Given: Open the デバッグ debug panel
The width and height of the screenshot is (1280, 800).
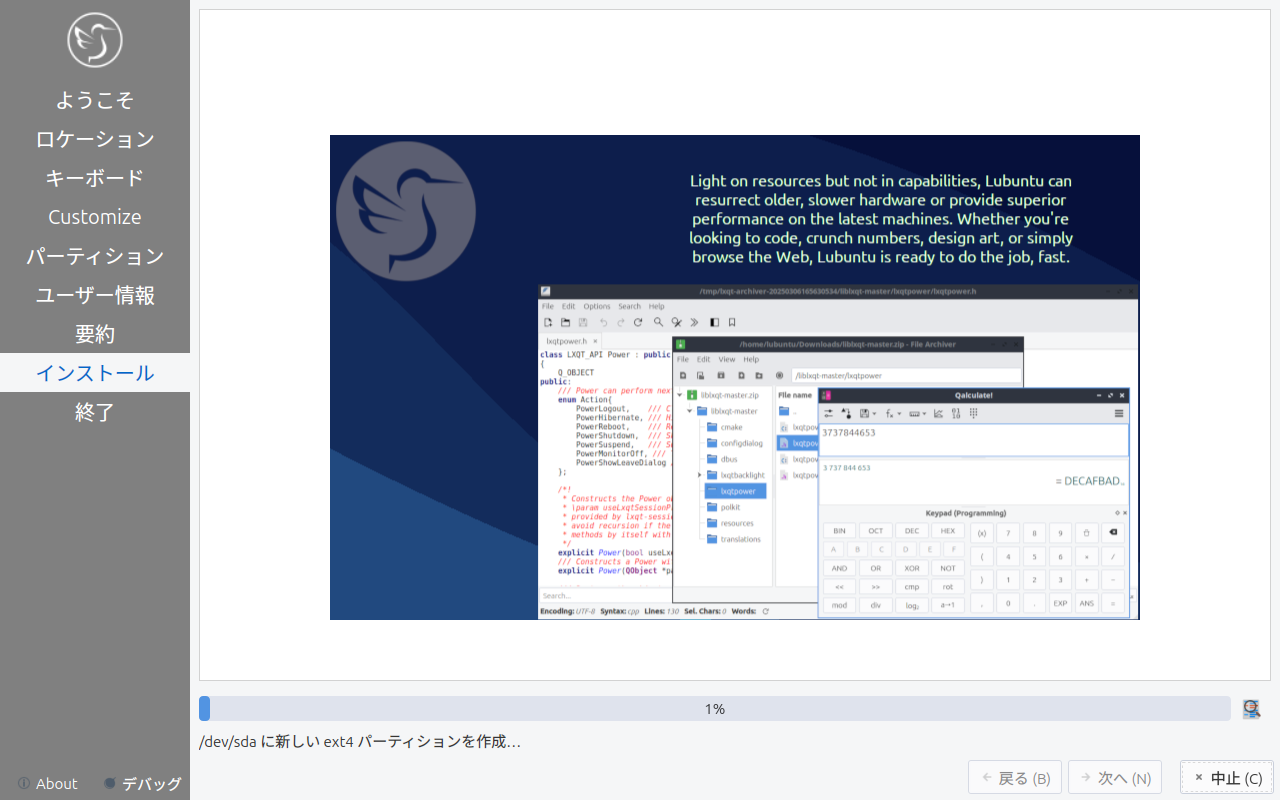Looking at the screenshot, I should point(143,784).
